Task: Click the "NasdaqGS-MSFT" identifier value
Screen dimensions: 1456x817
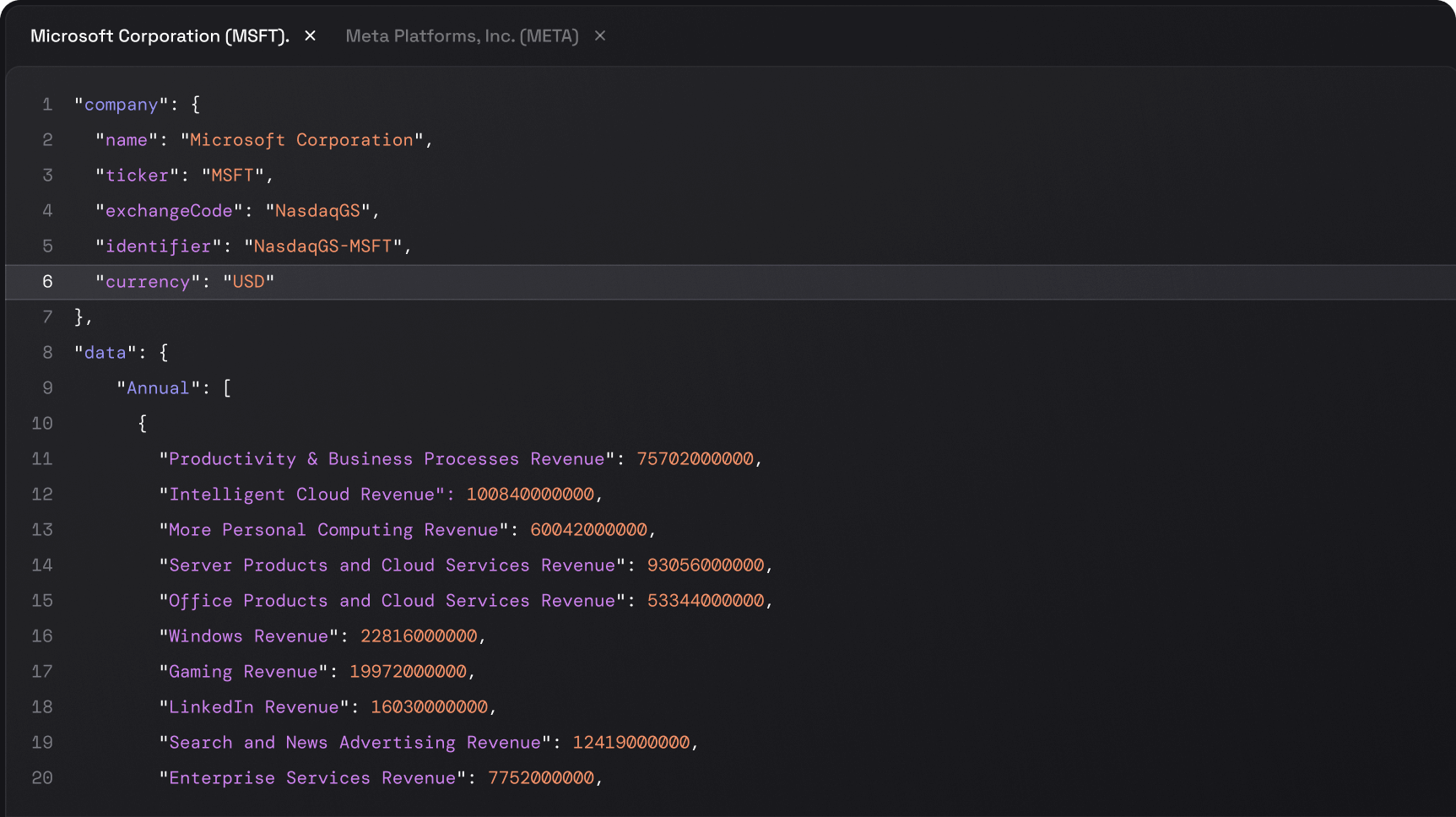Action: 322,246
